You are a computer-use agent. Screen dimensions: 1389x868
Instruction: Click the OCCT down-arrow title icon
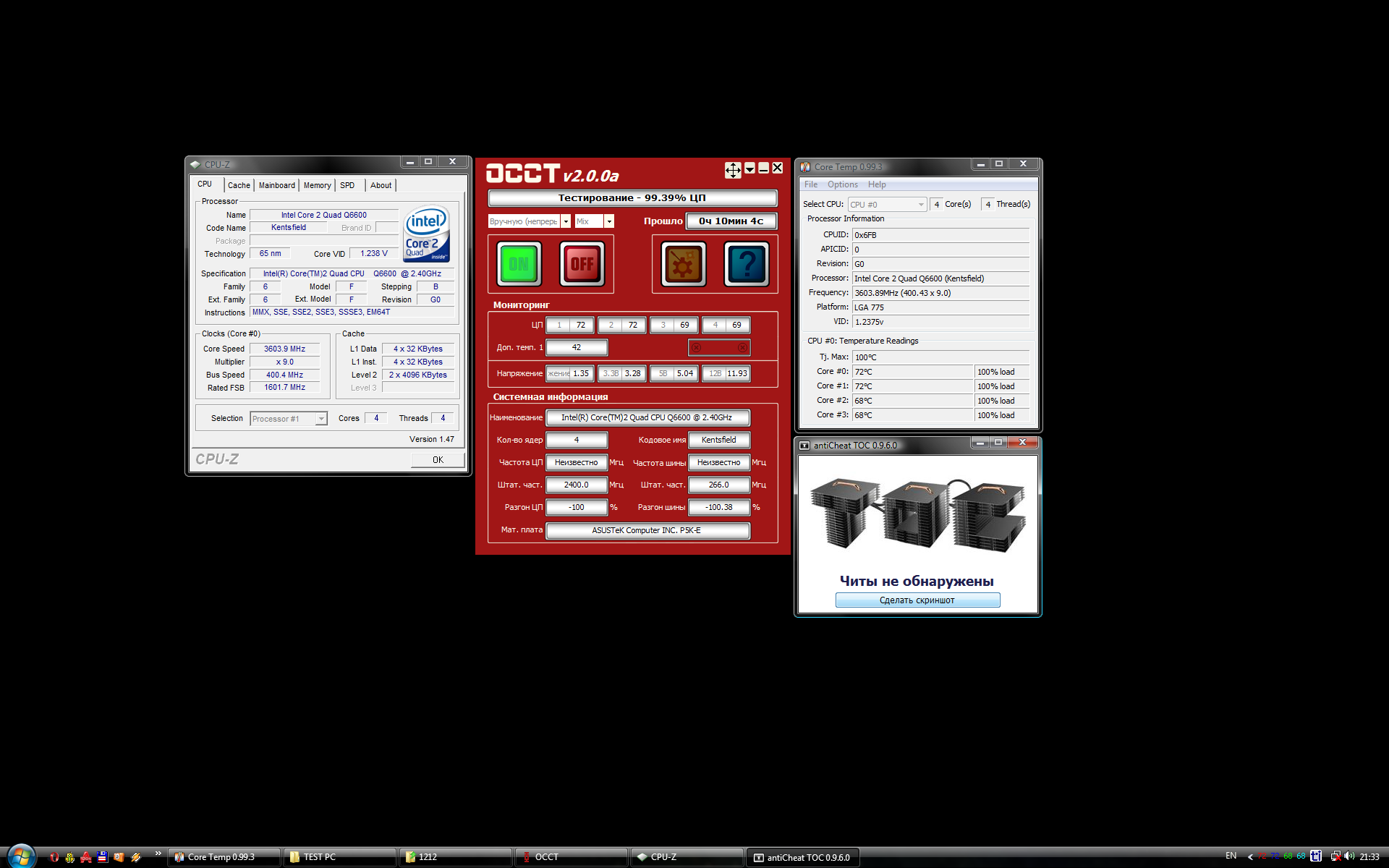click(750, 169)
